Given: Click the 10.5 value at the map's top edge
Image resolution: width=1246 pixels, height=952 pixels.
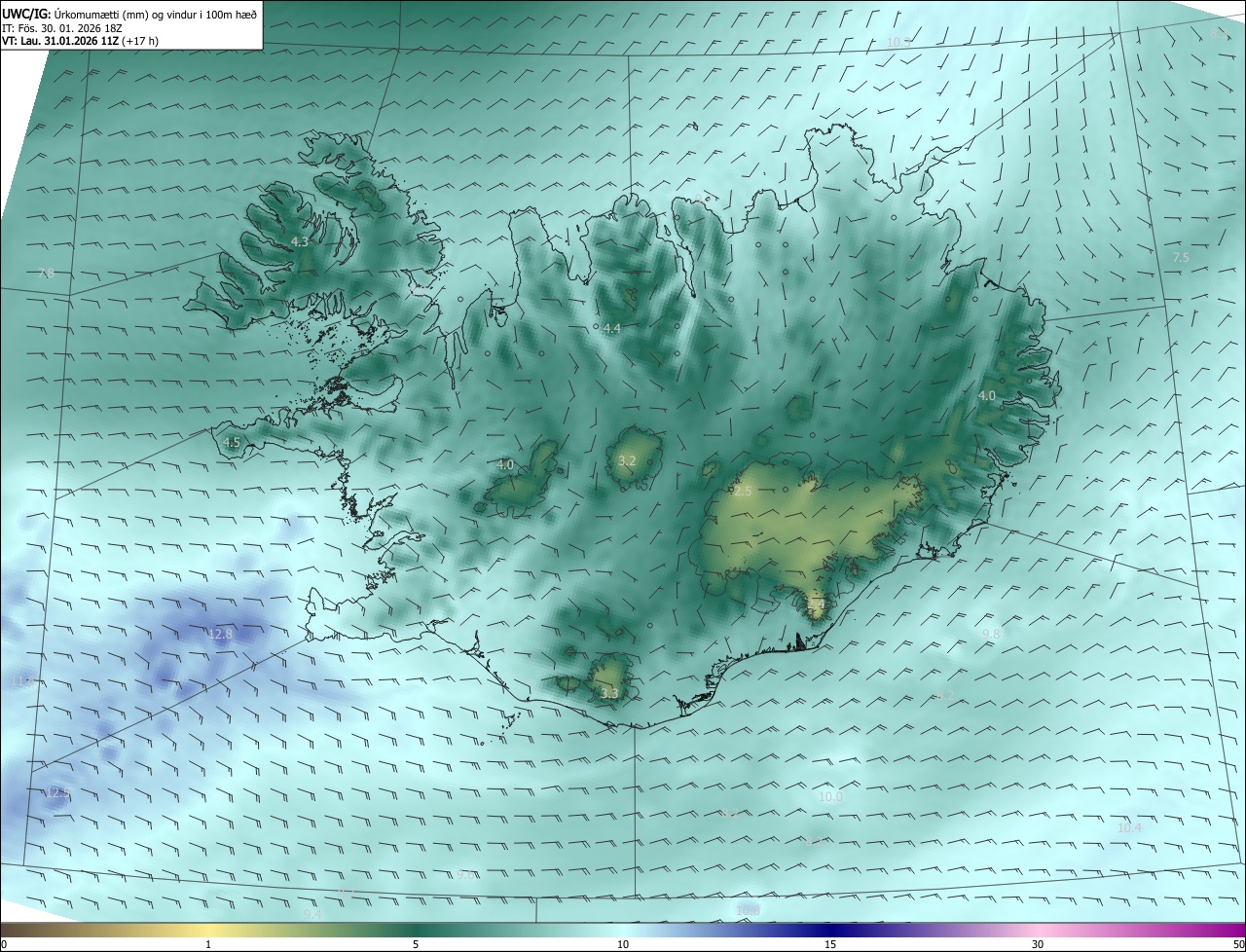Looking at the screenshot, I should (x=898, y=42).
